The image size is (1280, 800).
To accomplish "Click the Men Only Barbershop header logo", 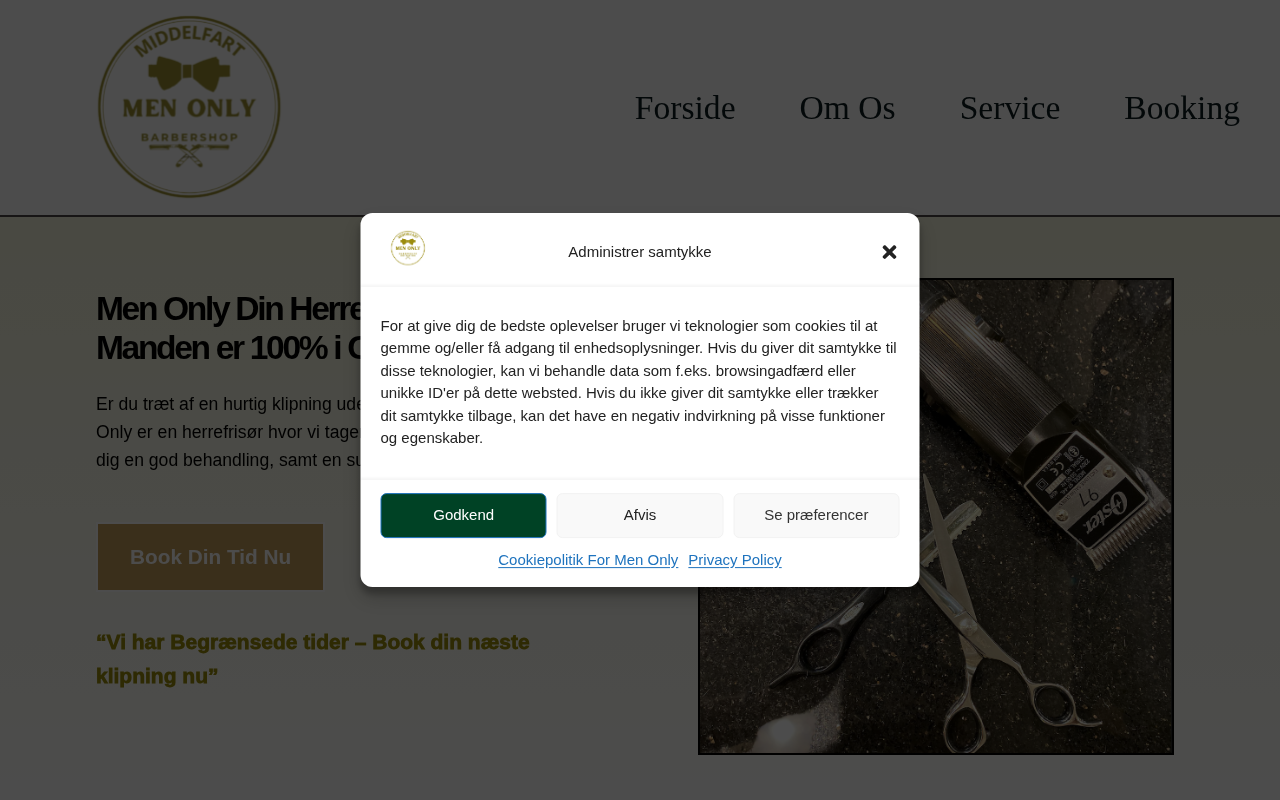I will (189, 107).
